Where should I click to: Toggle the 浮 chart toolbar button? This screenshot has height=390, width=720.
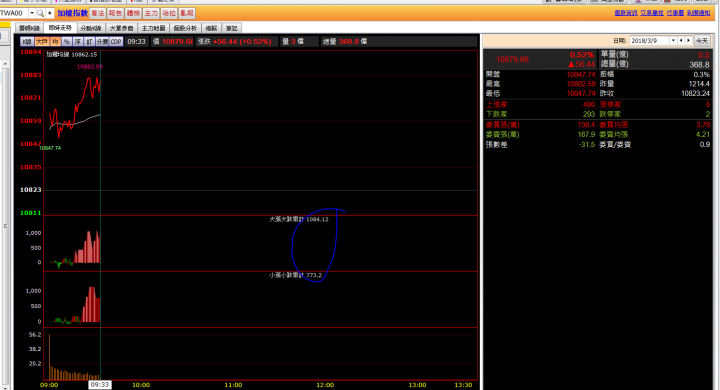click(78, 41)
